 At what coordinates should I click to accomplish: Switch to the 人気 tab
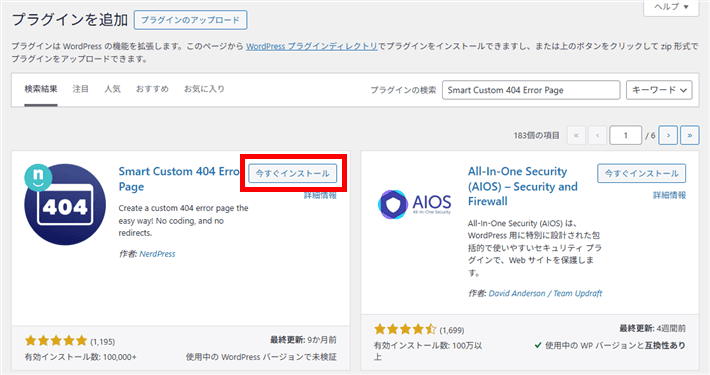(112, 89)
